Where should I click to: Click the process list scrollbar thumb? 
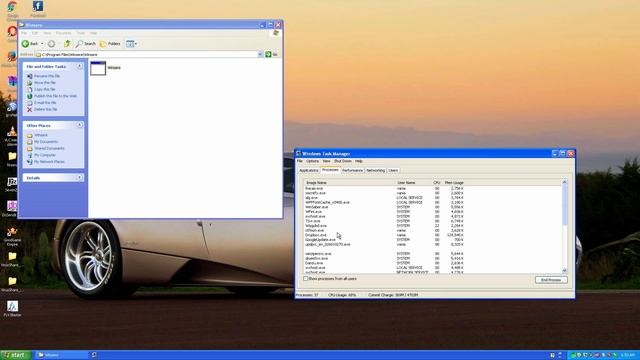pyautogui.click(x=564, y=205)
